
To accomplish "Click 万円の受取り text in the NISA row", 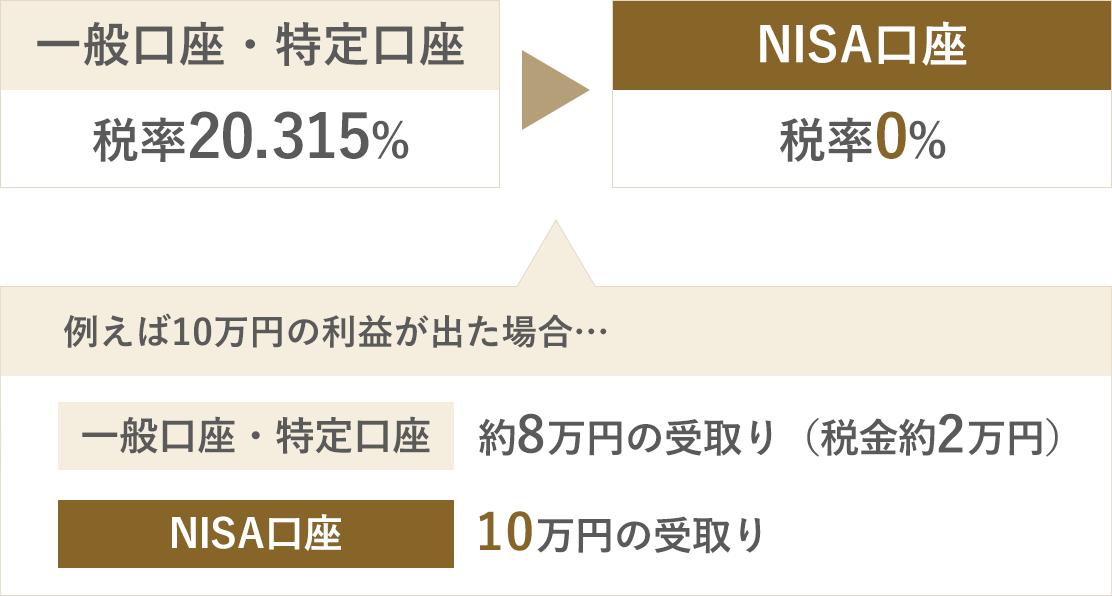I will pyautogui.click(x=650, y=535).
